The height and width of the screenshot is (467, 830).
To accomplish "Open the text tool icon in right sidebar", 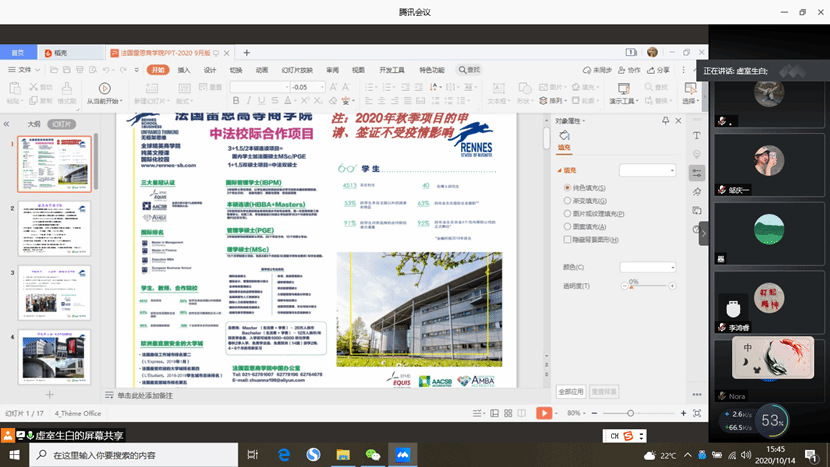I will 697,136.
